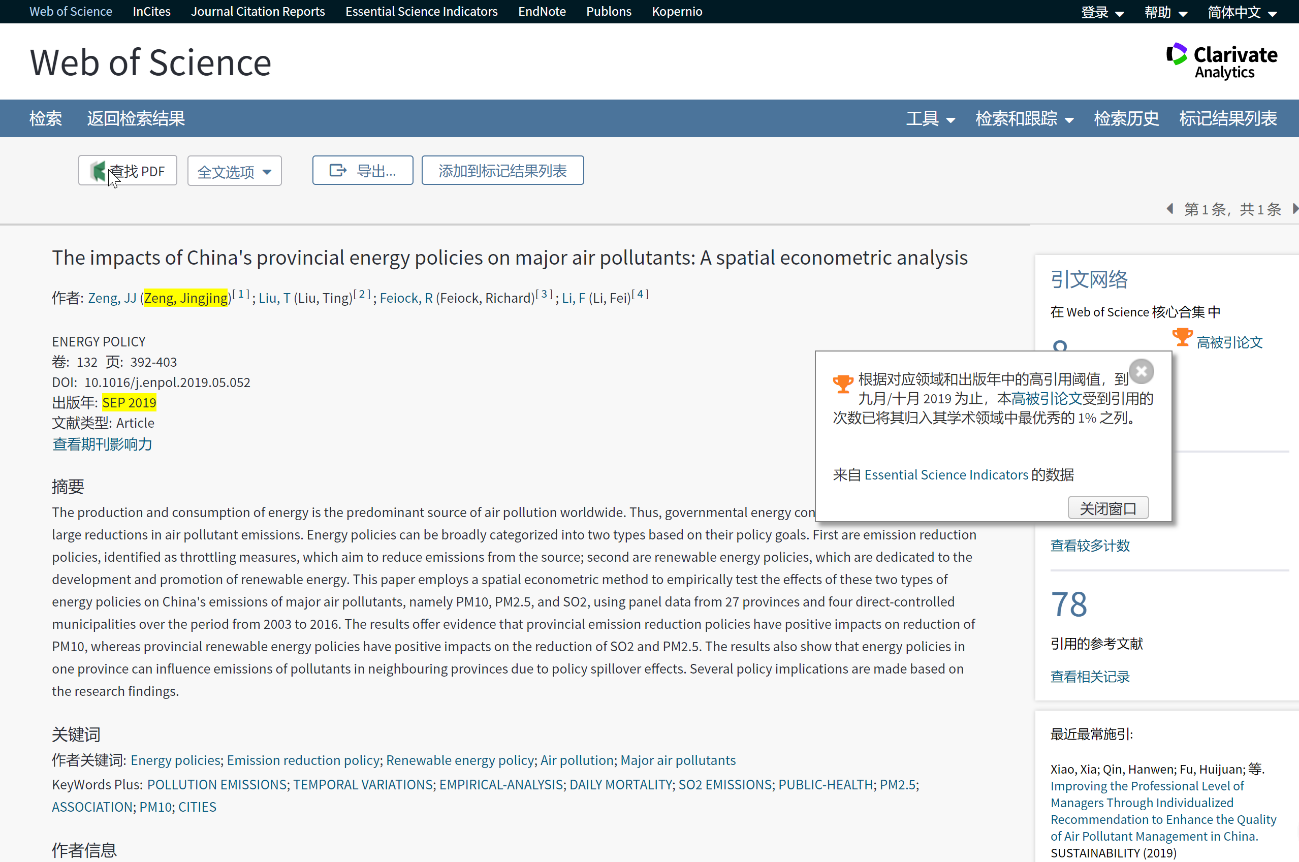The height and width of the screenshot is (862, 1299).
Task: Open the 检索和跟踪 dropdown menu
Action: [1024, 119]
